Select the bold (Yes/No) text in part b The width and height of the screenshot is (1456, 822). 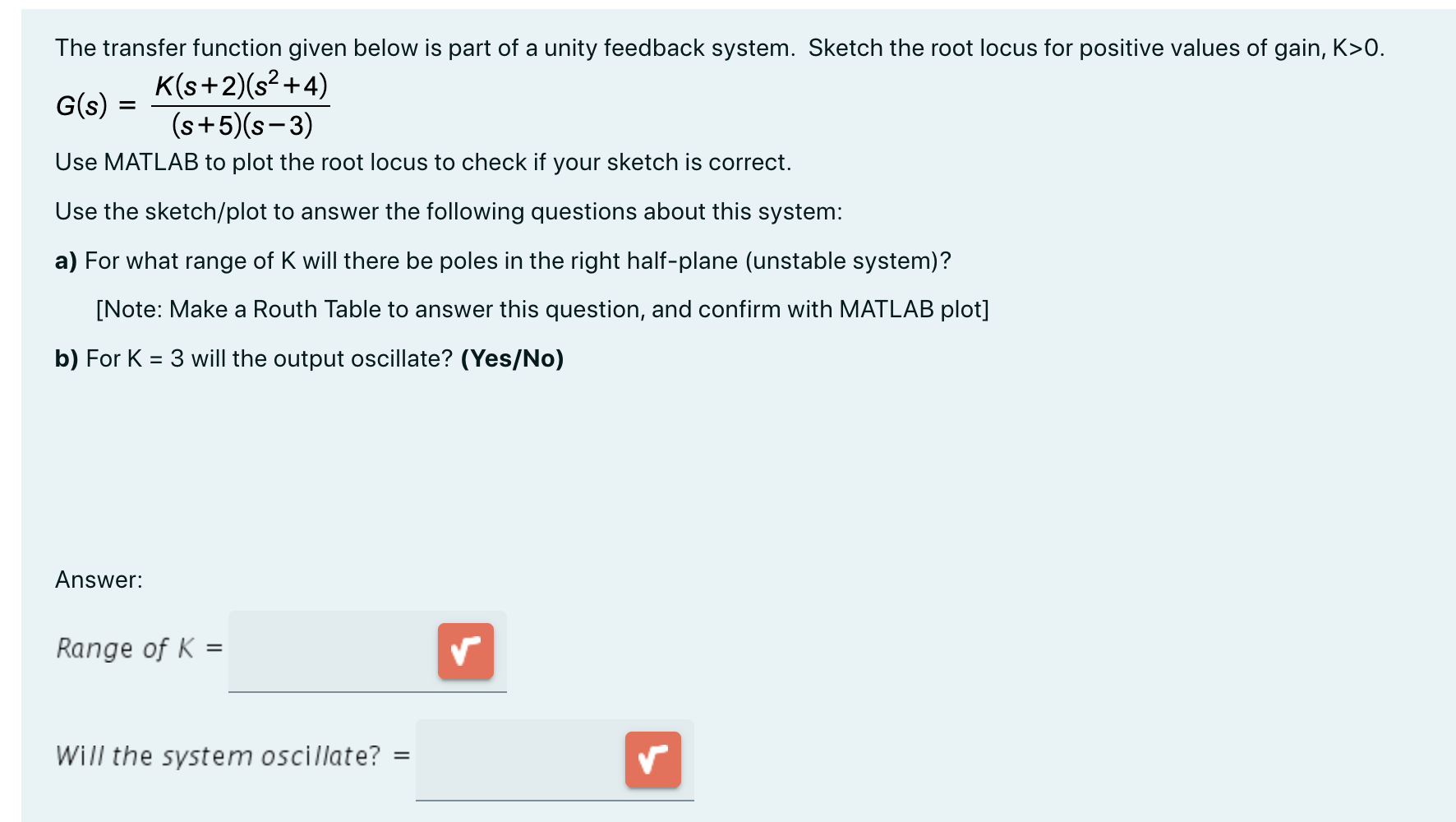pos(513,358)
